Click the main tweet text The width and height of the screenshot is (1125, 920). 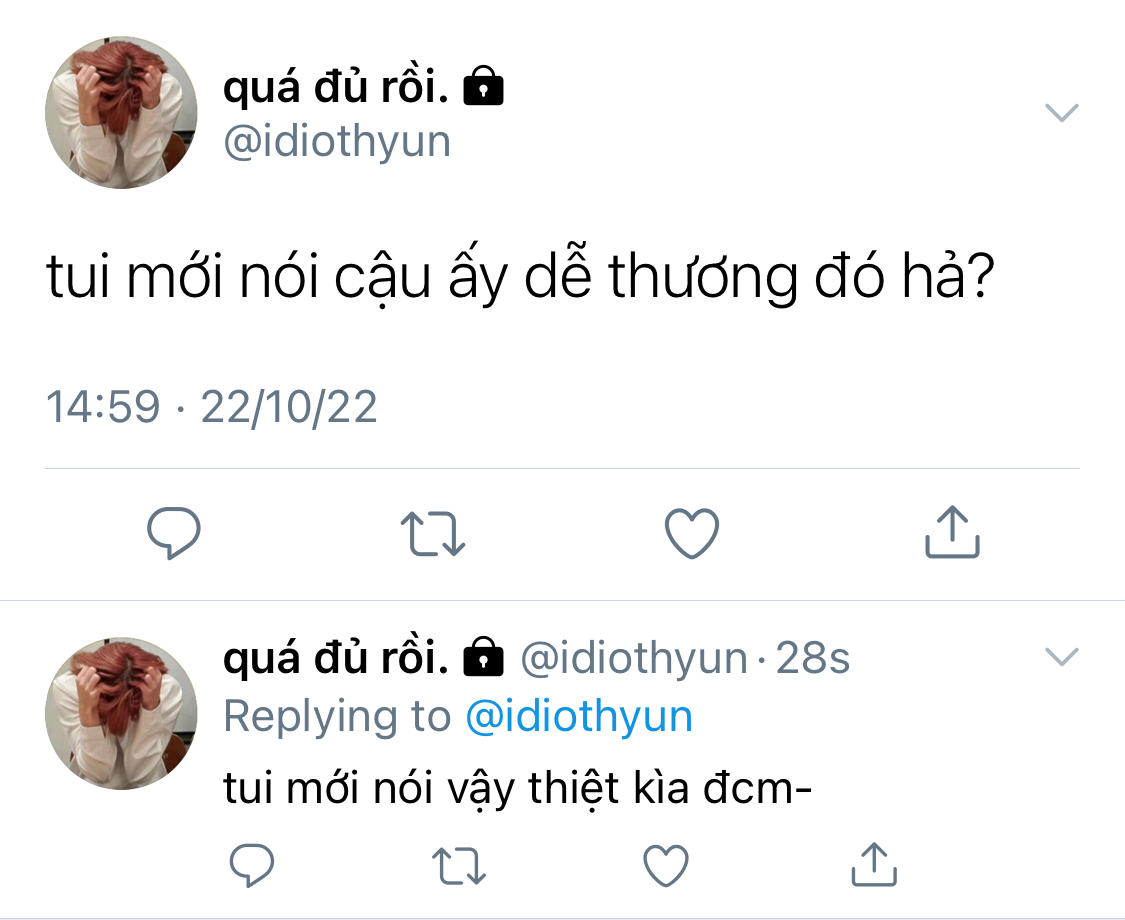[x=518, y=279]
